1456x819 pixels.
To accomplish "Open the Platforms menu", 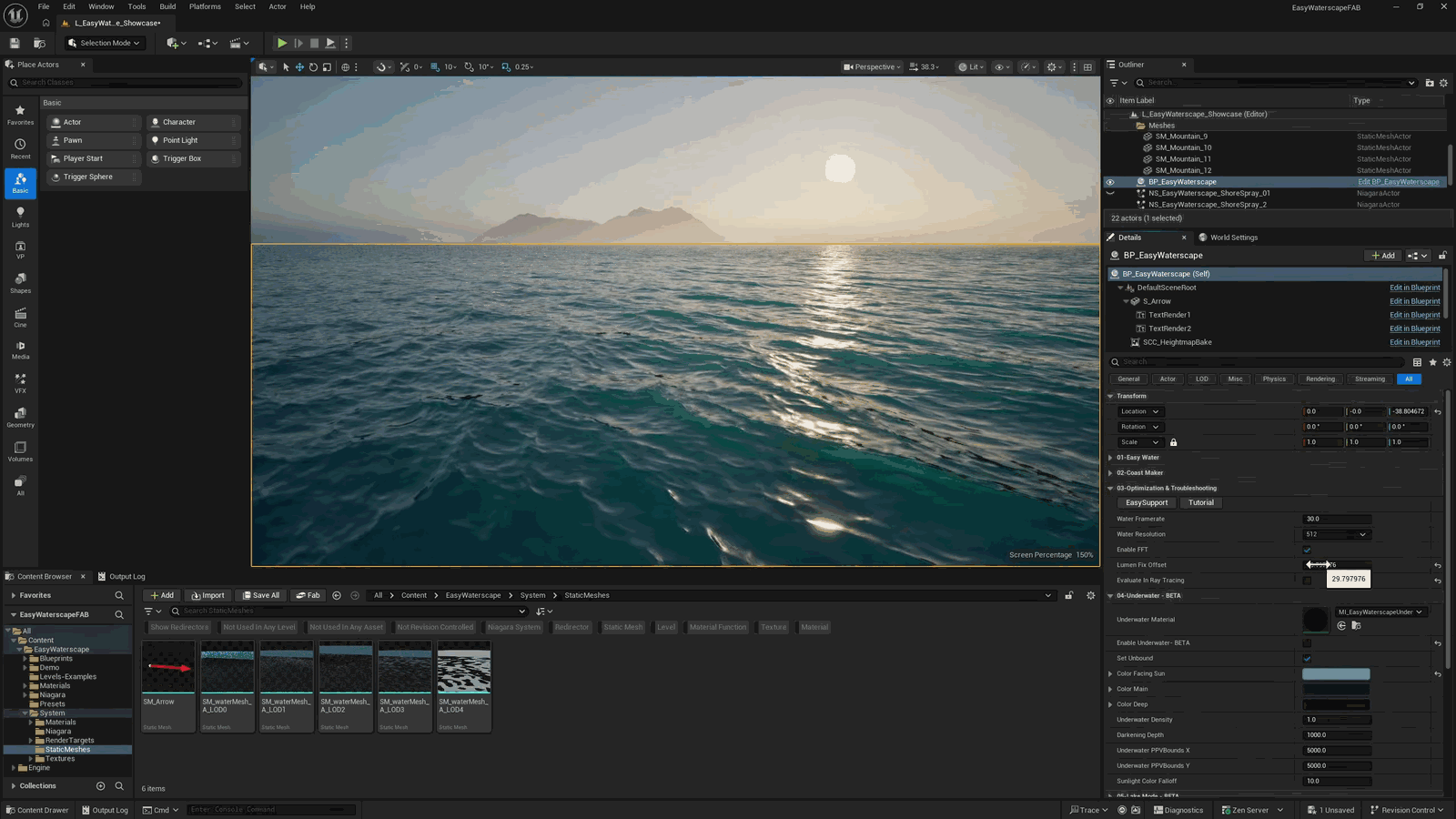I will click(x=205, y=6).
